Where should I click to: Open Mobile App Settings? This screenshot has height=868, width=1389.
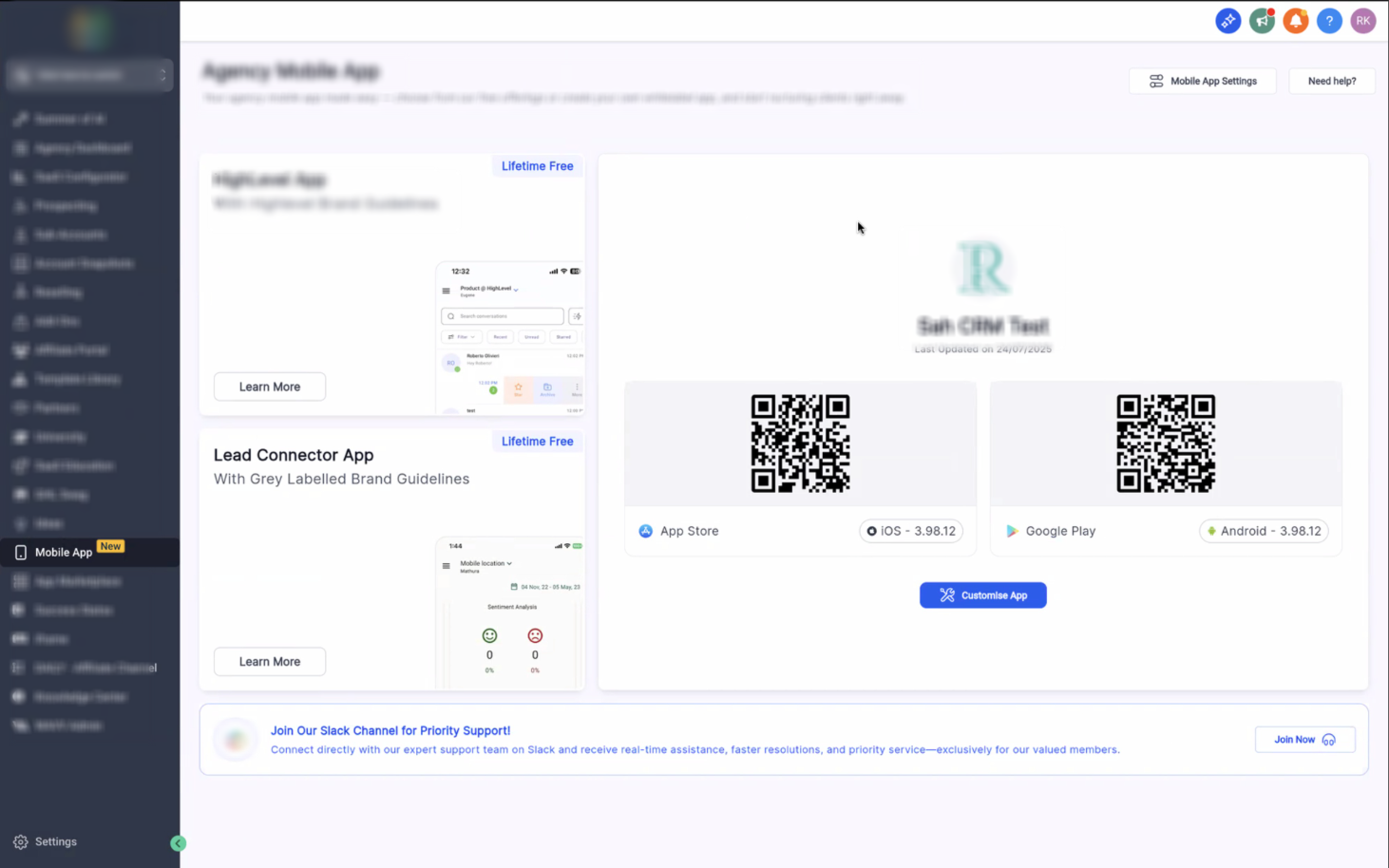1202,82
